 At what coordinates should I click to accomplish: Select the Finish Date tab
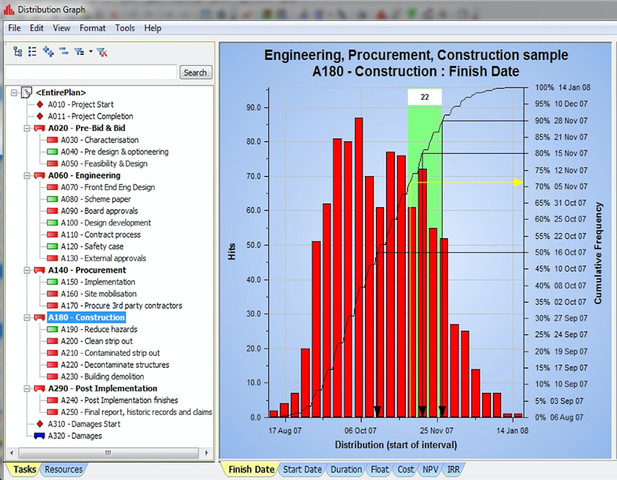(251, 469)
